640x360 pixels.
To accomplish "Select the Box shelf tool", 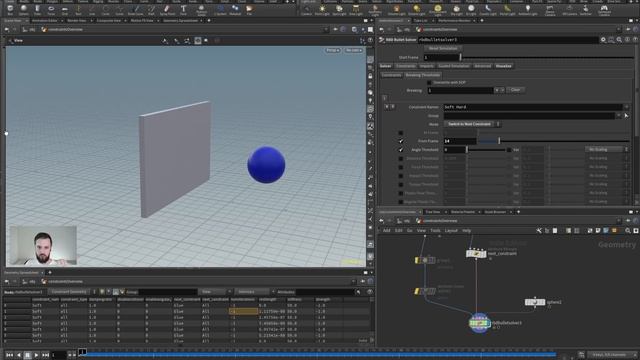I will (x=10, y=10).
